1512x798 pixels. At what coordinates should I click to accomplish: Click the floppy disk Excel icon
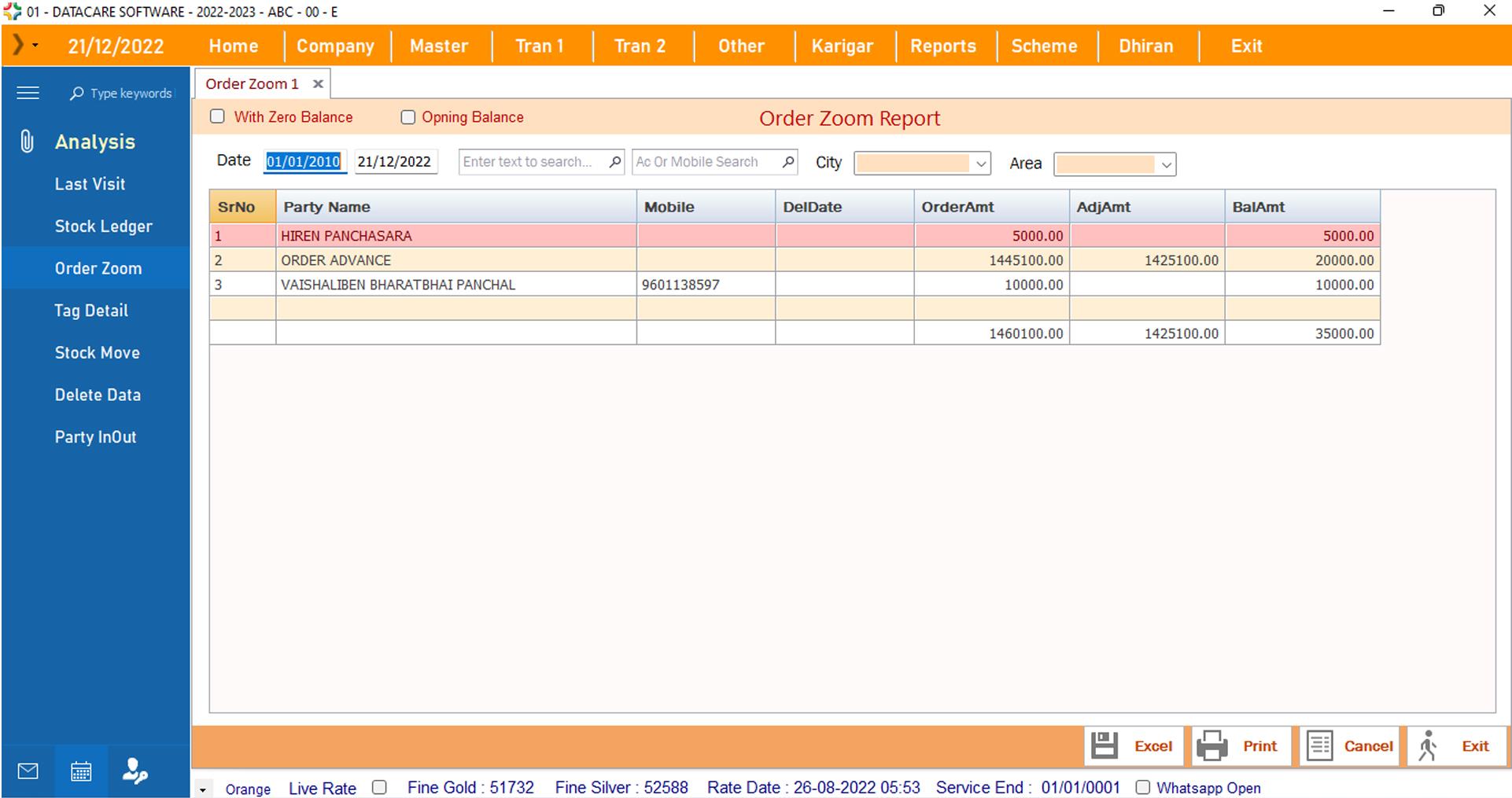1104,745
